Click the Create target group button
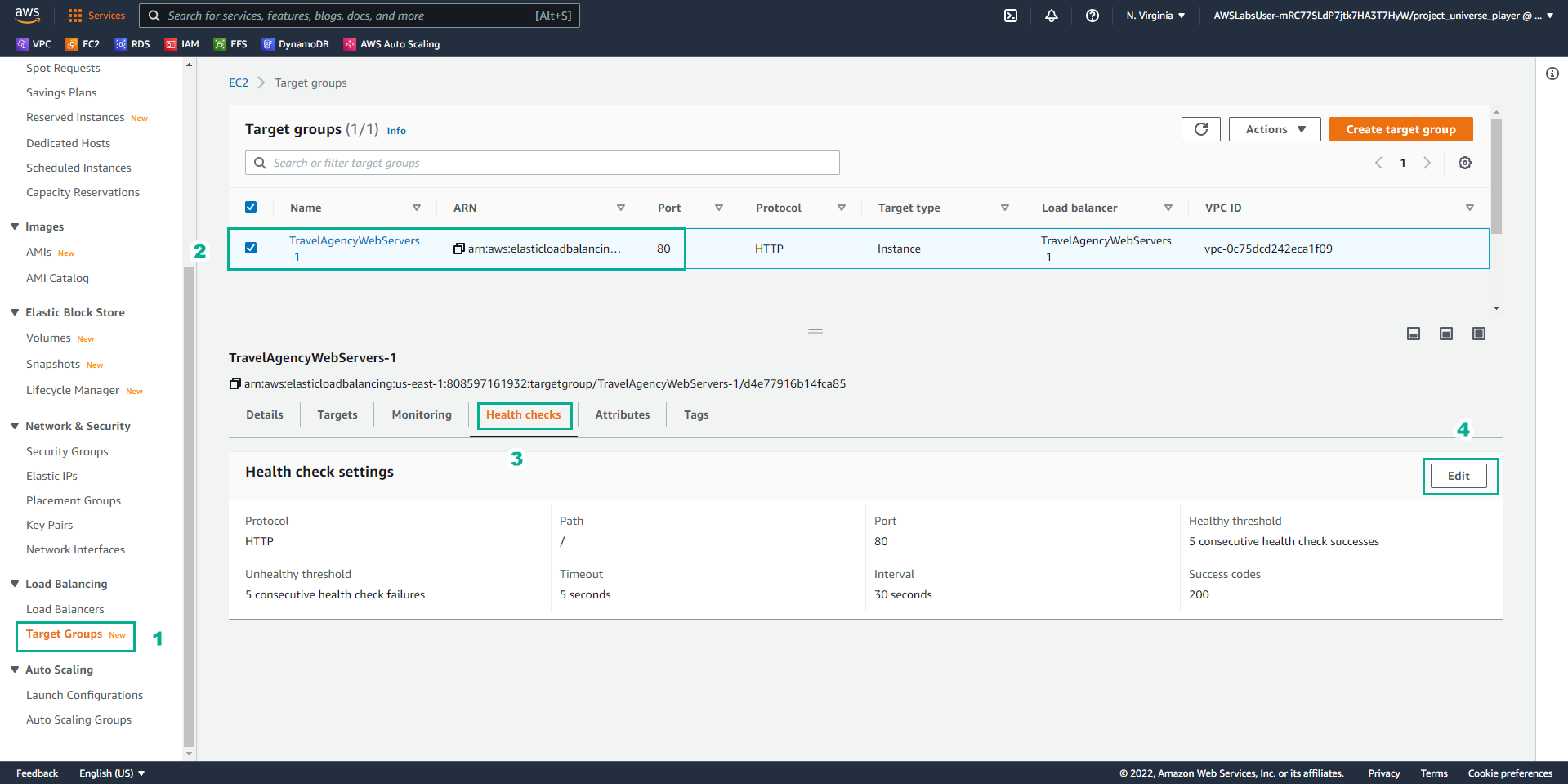This screenshot has width=1568, height=784. 1401,129
